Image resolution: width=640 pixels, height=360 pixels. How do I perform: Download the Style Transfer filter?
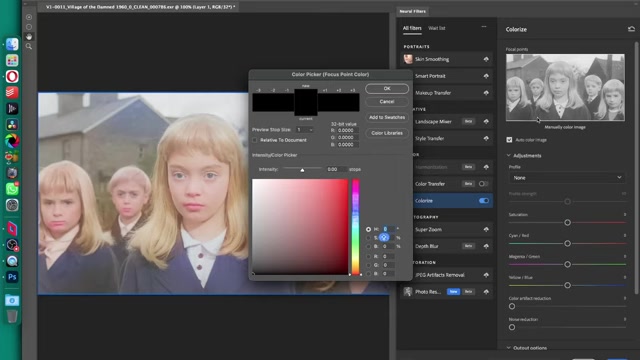pos(486,138)
